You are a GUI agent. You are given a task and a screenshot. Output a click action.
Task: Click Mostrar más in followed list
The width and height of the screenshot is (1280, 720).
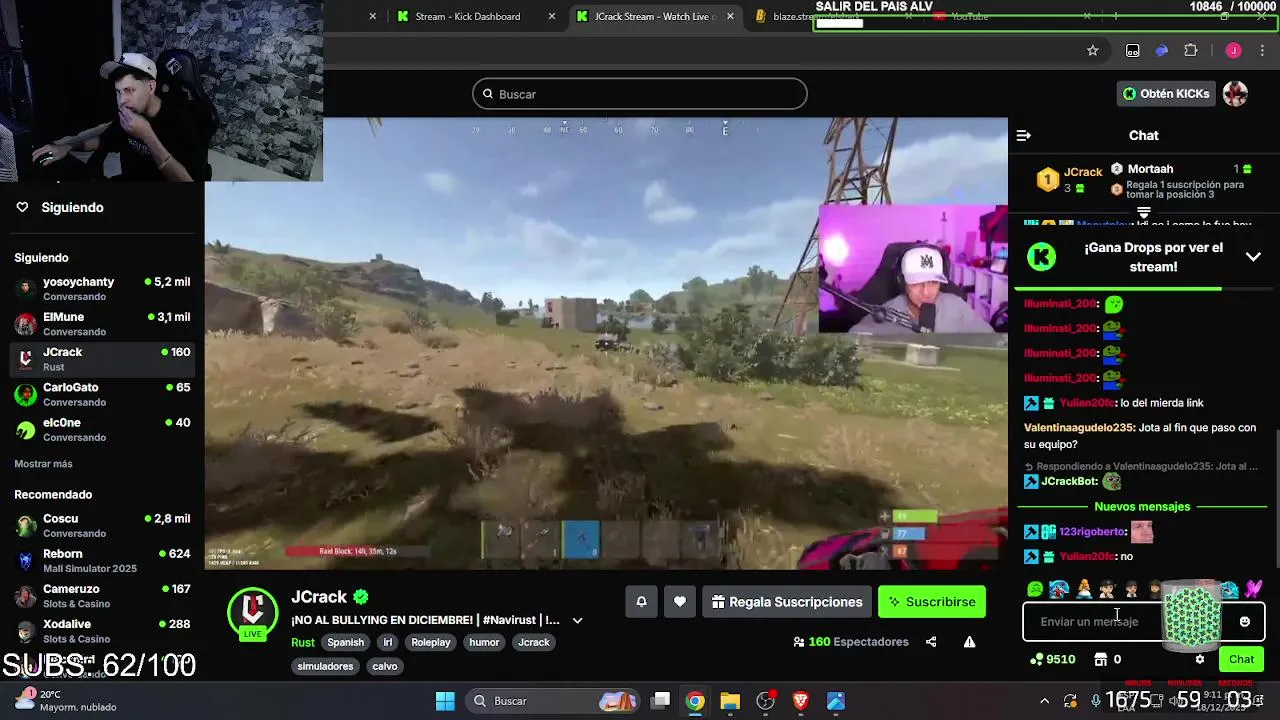tap(43, 464)
